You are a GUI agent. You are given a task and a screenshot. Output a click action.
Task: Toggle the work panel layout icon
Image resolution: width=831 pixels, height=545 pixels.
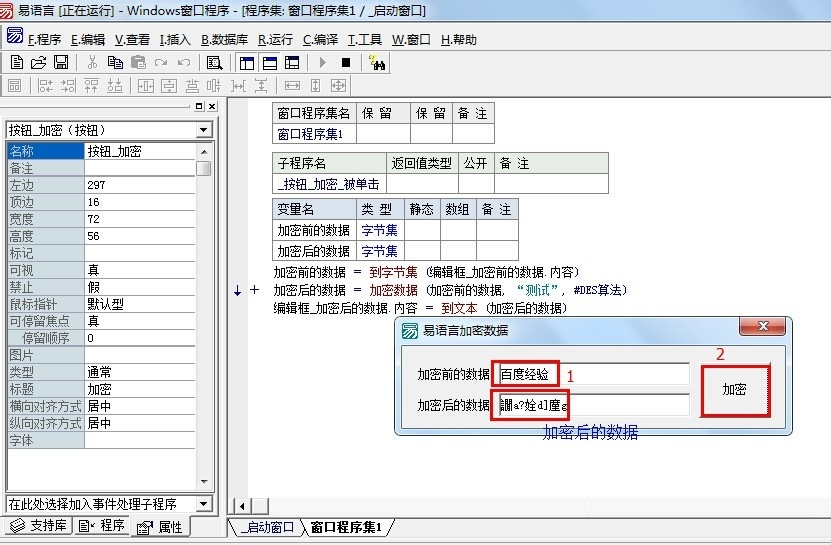pyautogui.click(x=247, y=63)
